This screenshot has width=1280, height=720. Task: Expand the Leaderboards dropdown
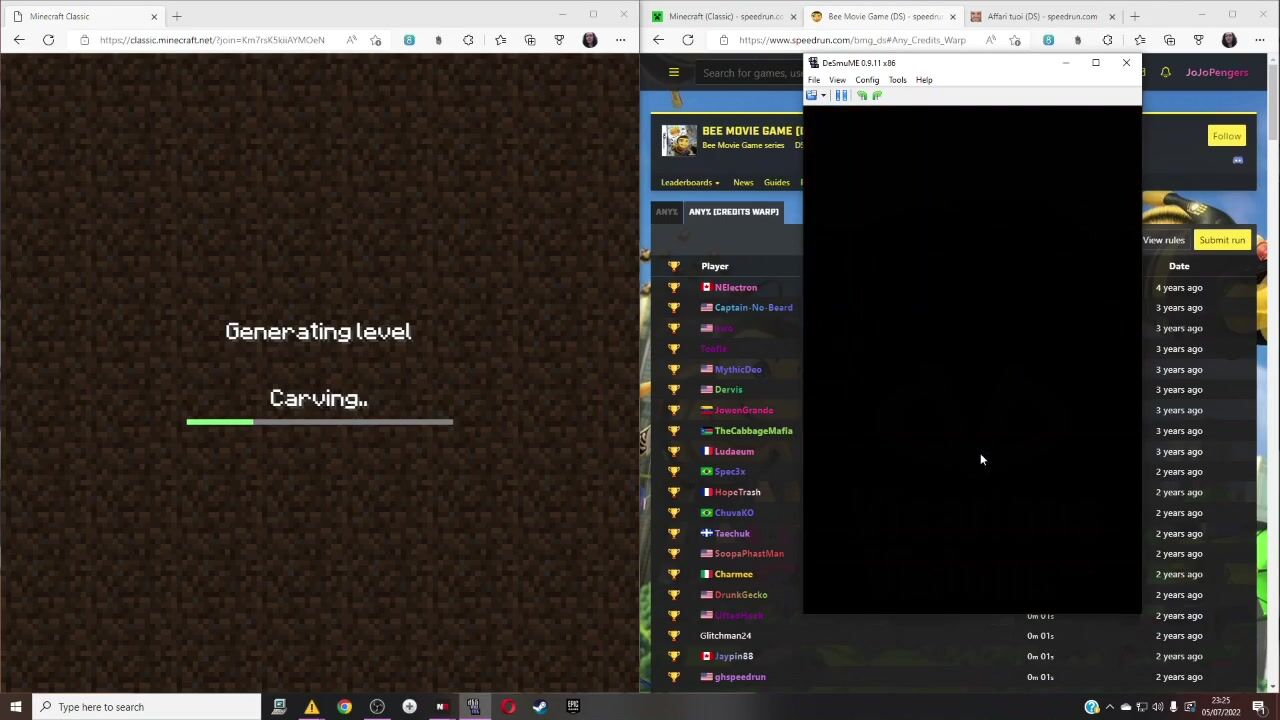tap(689, 182)
